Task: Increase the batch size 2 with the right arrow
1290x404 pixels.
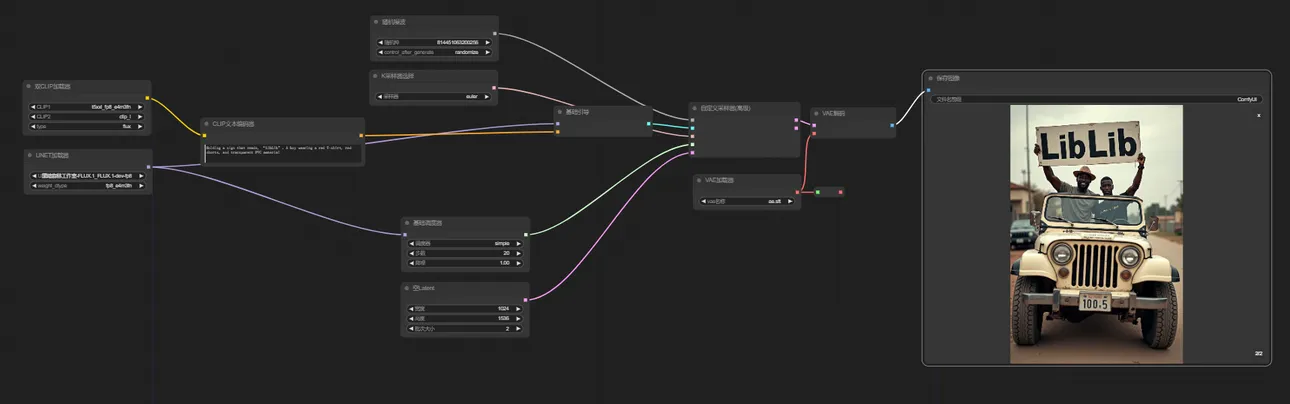Action: pos(518,328)
